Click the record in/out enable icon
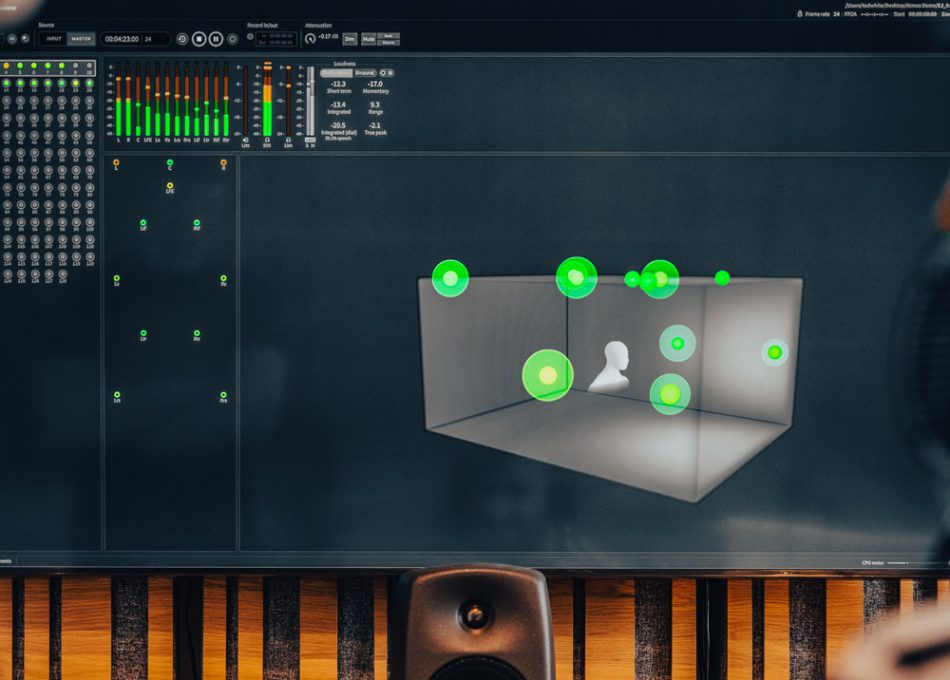This screenshot has height=680, width=950. point(250,37)
